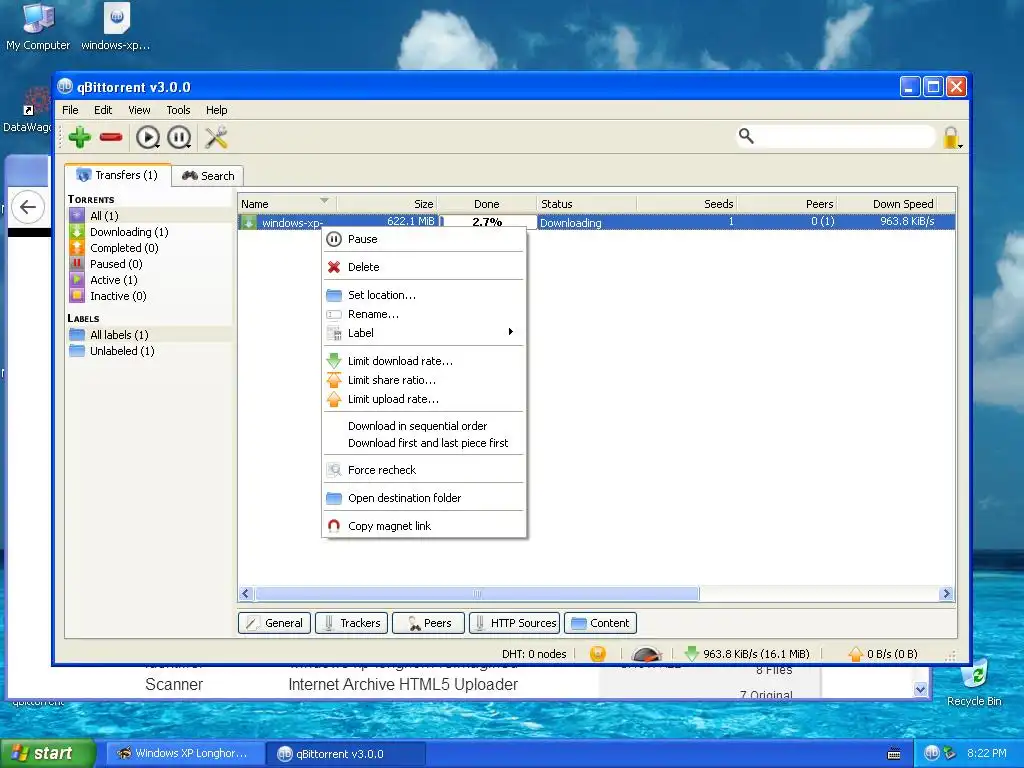This screenshot has height=768, width=1024.
Task: Click the horizontal scrollbar thumb of torrent list
Action: 477,594
